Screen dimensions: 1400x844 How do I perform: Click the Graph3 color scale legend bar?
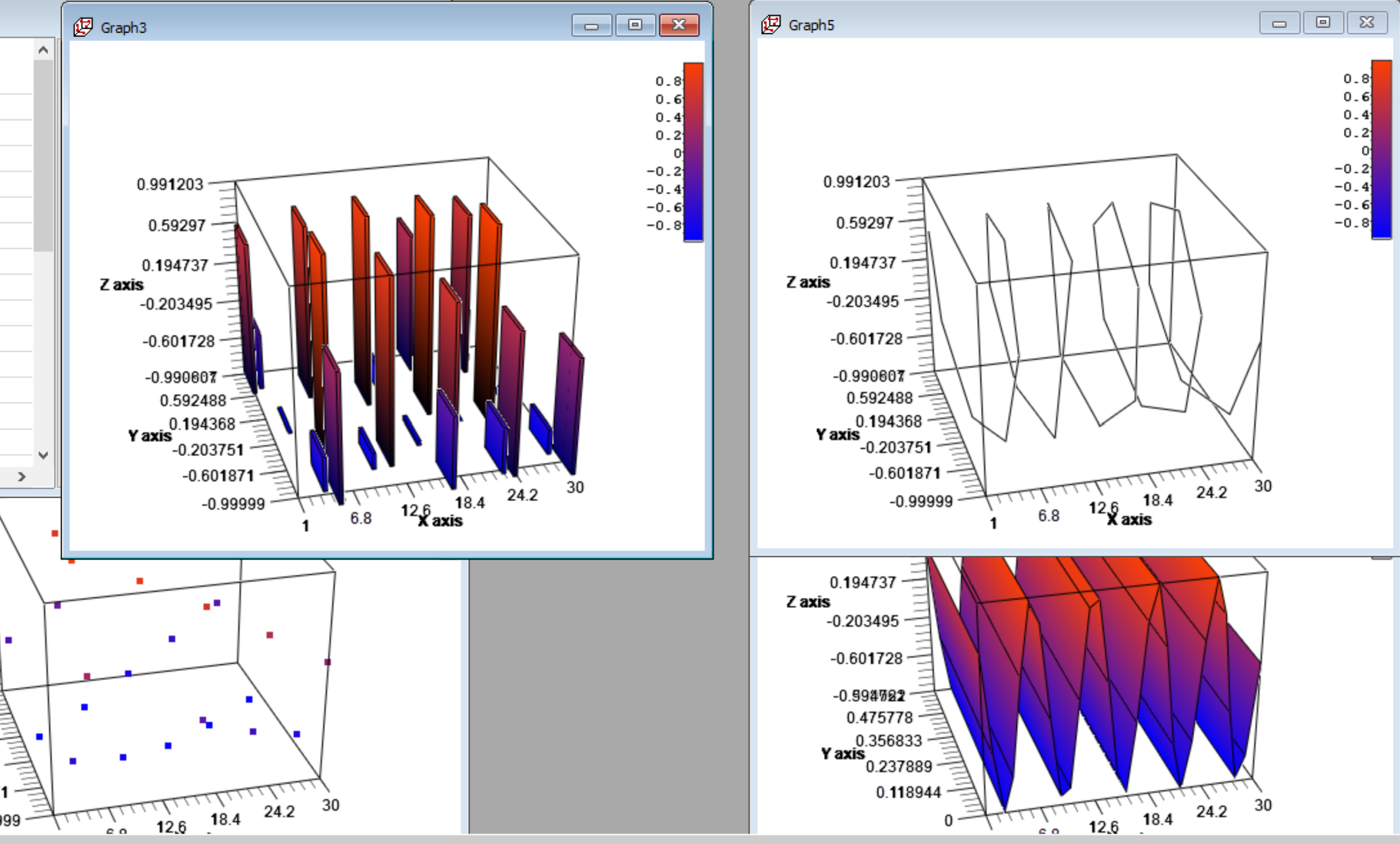tap(693, 152)
